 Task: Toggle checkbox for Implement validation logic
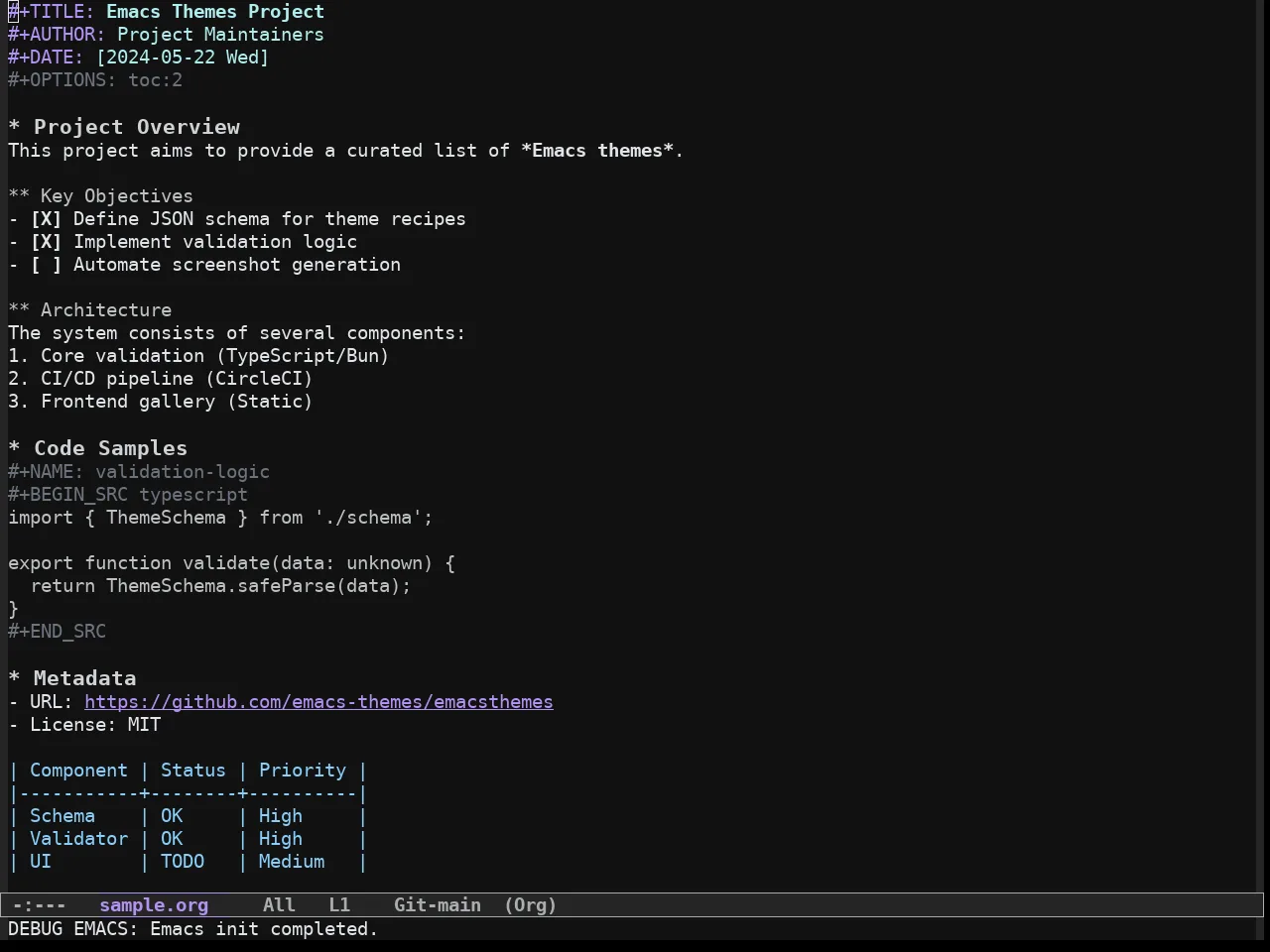(46, 242)
